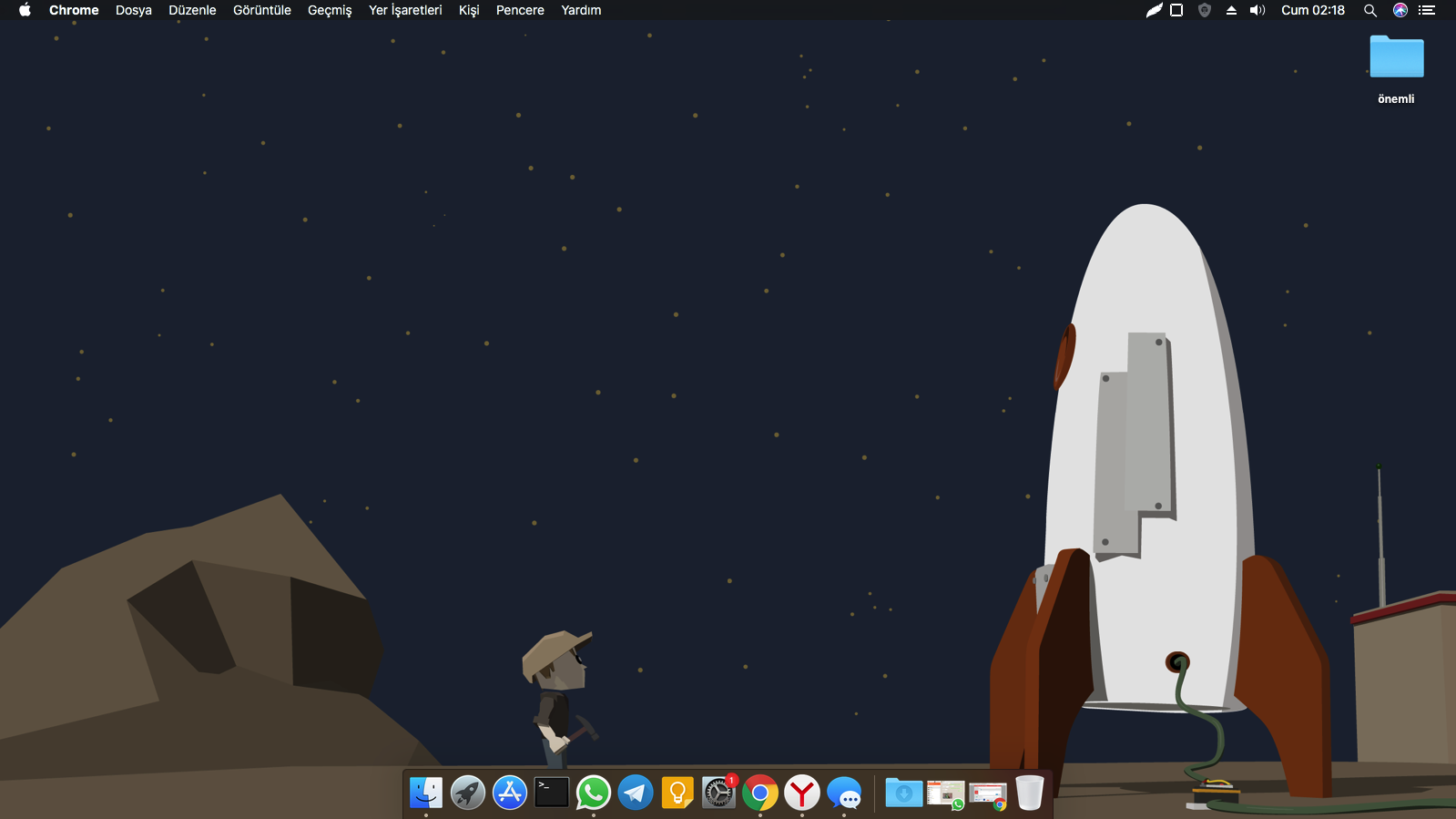
Task: Click the Trash icon in dock
Action: click(1029, 793)
